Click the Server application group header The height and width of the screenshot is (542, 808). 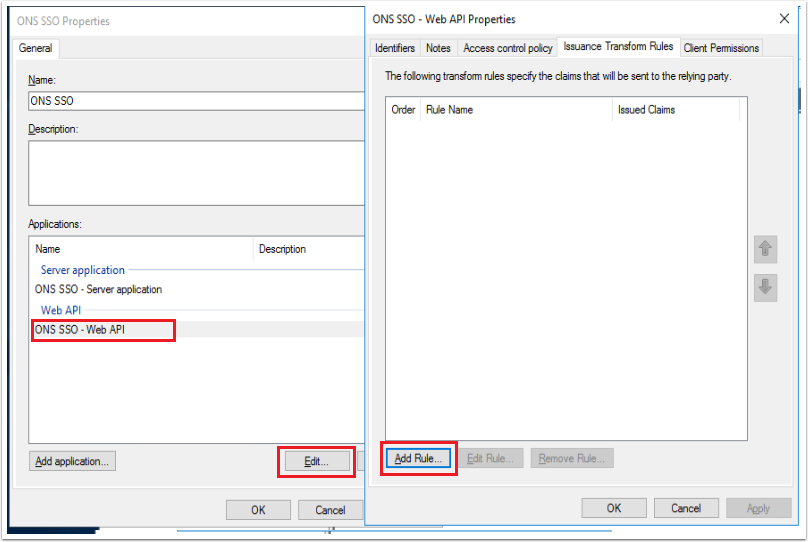(x=82, y=270)
